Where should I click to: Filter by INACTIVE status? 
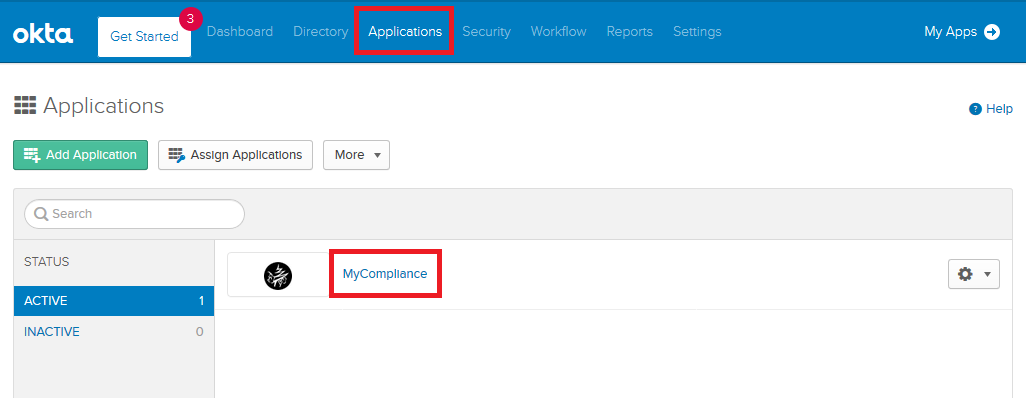(x=114, y=332)
